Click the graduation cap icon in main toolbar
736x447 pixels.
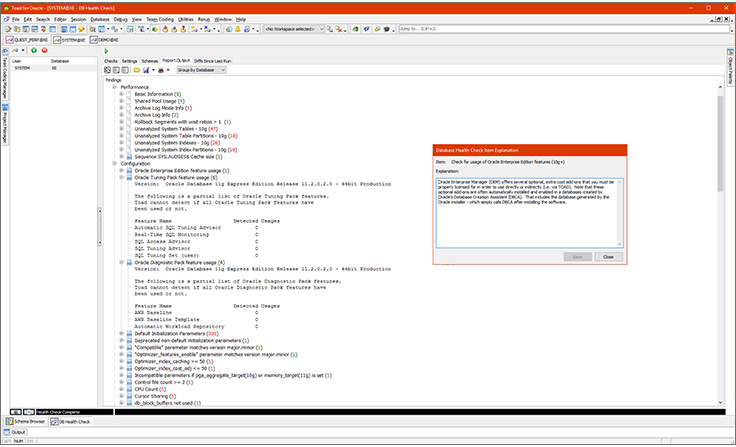click(386, 29)
